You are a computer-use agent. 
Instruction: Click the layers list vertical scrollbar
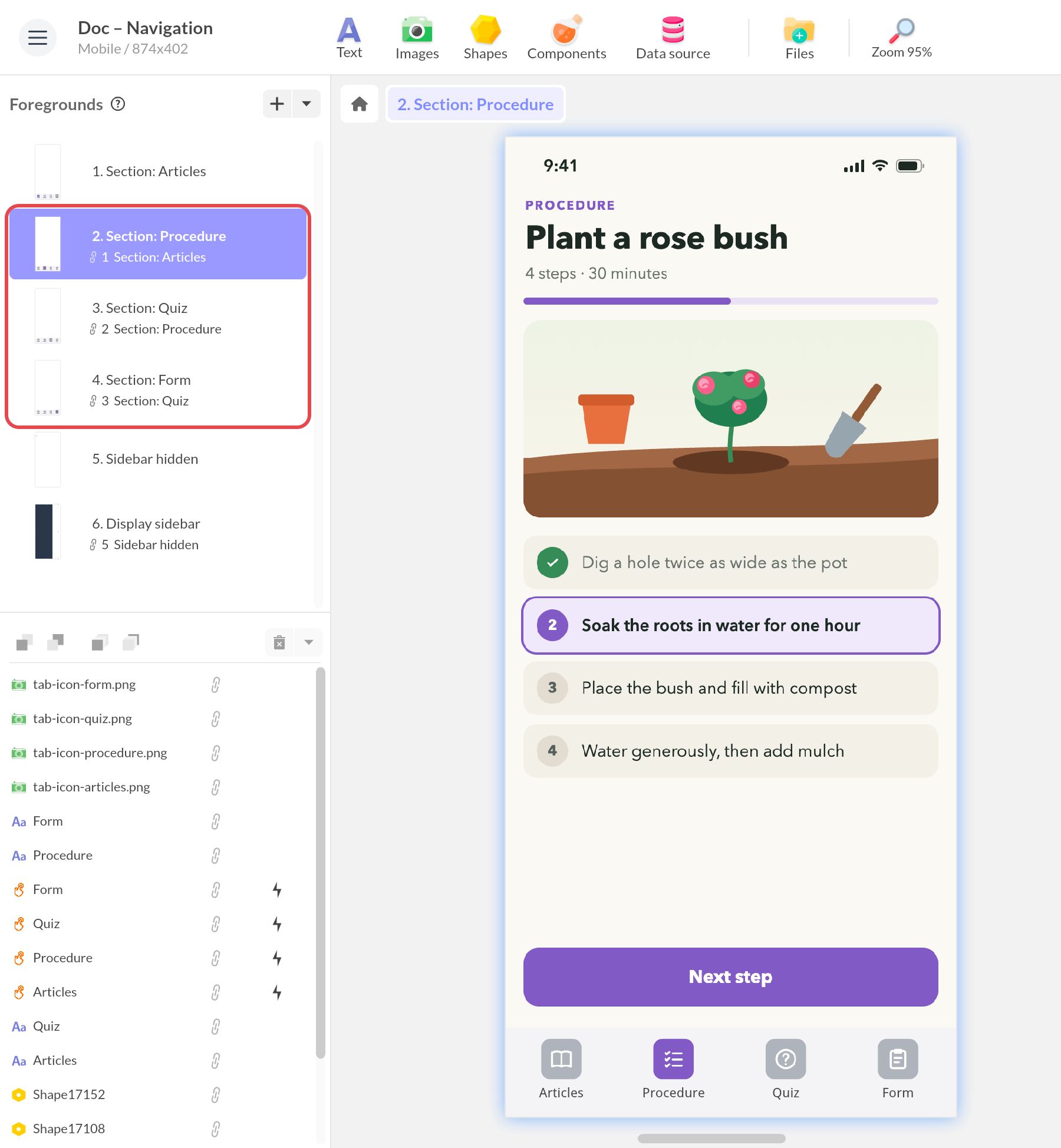tap(320, 863)
